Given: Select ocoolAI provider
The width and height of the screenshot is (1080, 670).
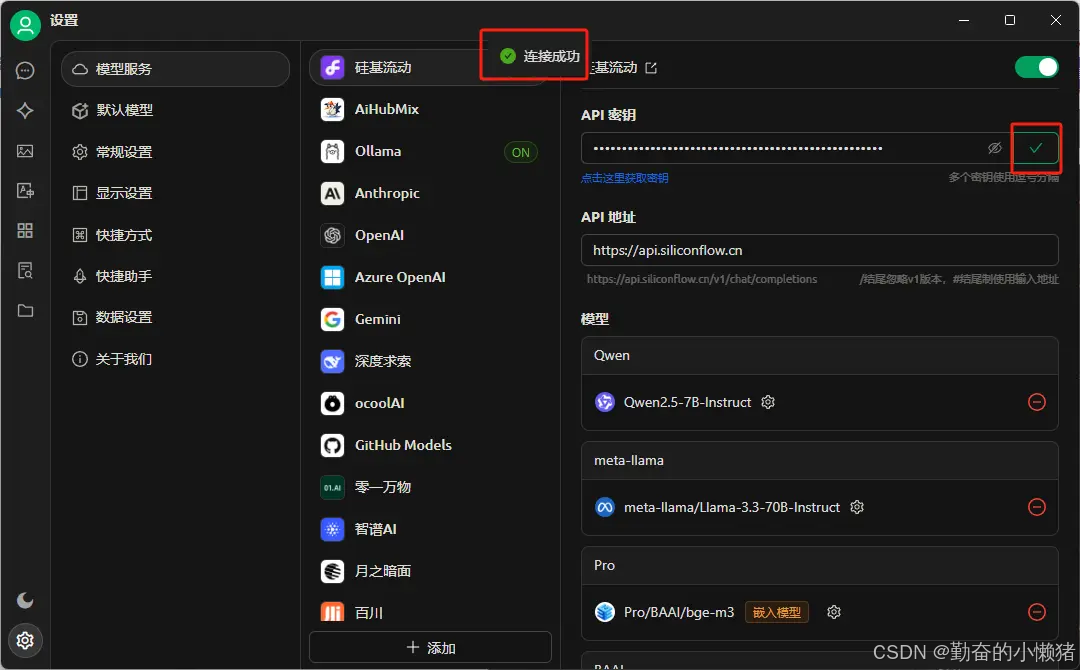Looking at the screenshot, I should (x=430, y=404).
